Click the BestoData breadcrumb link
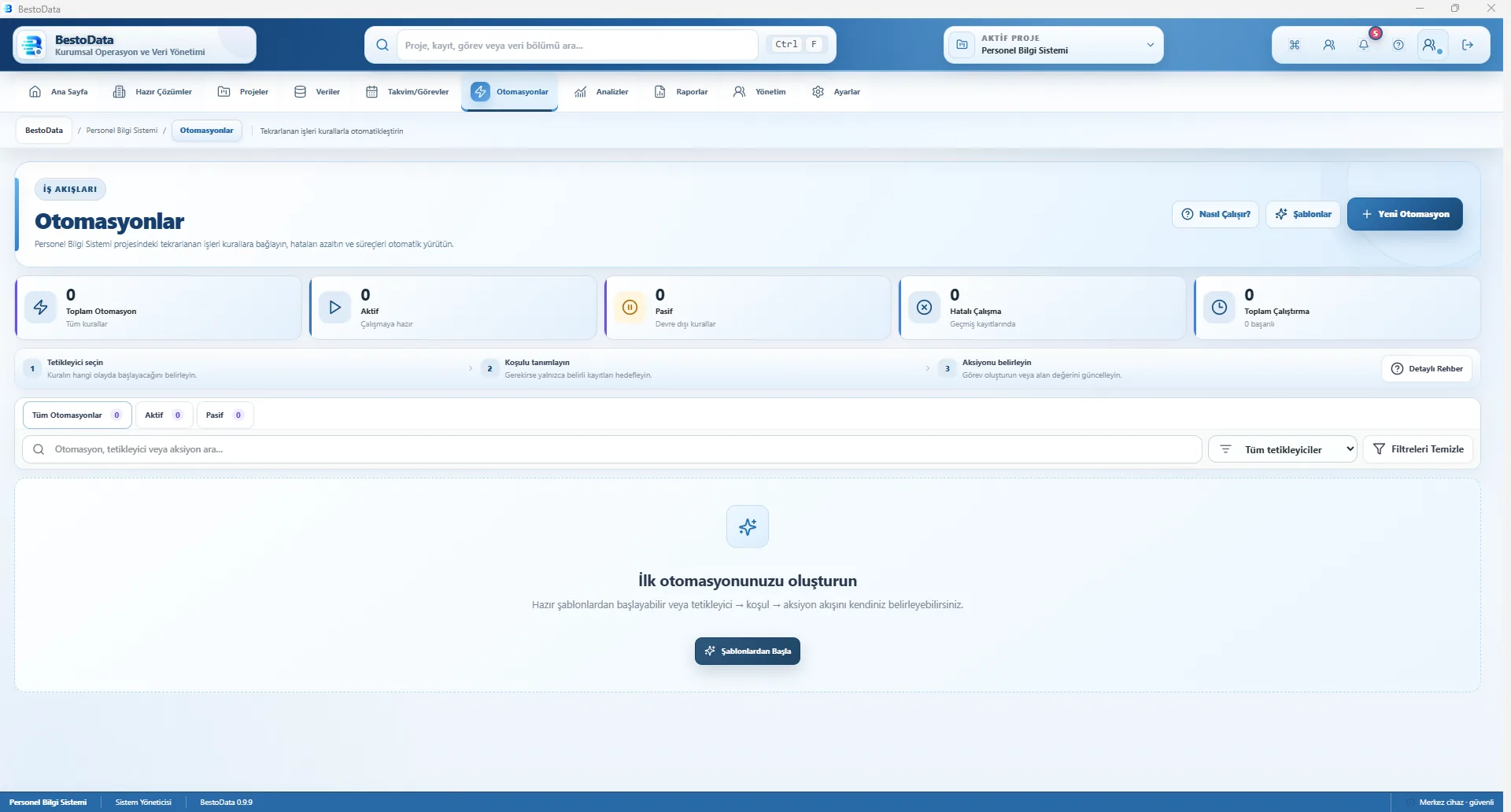This screenshot has height=812, width=1511. coord(44,131)
